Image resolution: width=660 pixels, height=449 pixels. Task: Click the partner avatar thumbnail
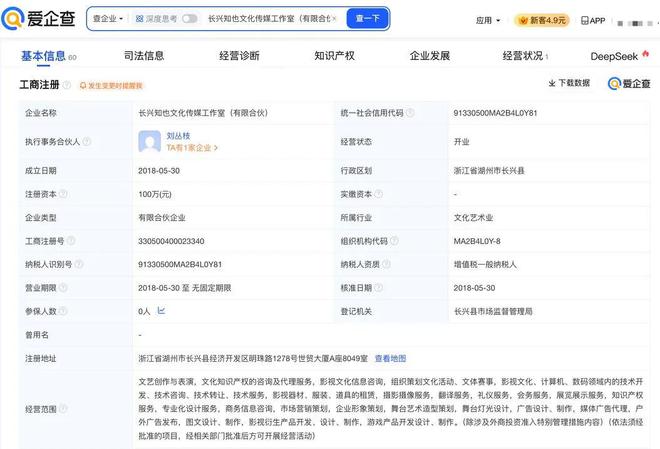click(149, 141)
